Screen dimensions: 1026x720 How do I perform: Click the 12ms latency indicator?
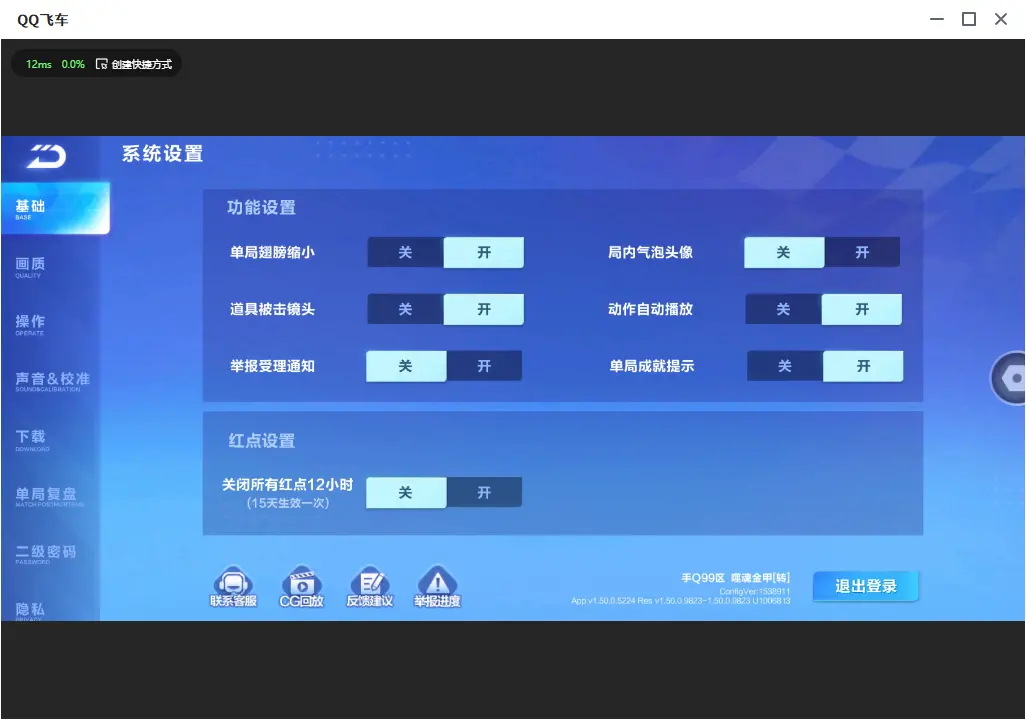click(x=39, y=64)
